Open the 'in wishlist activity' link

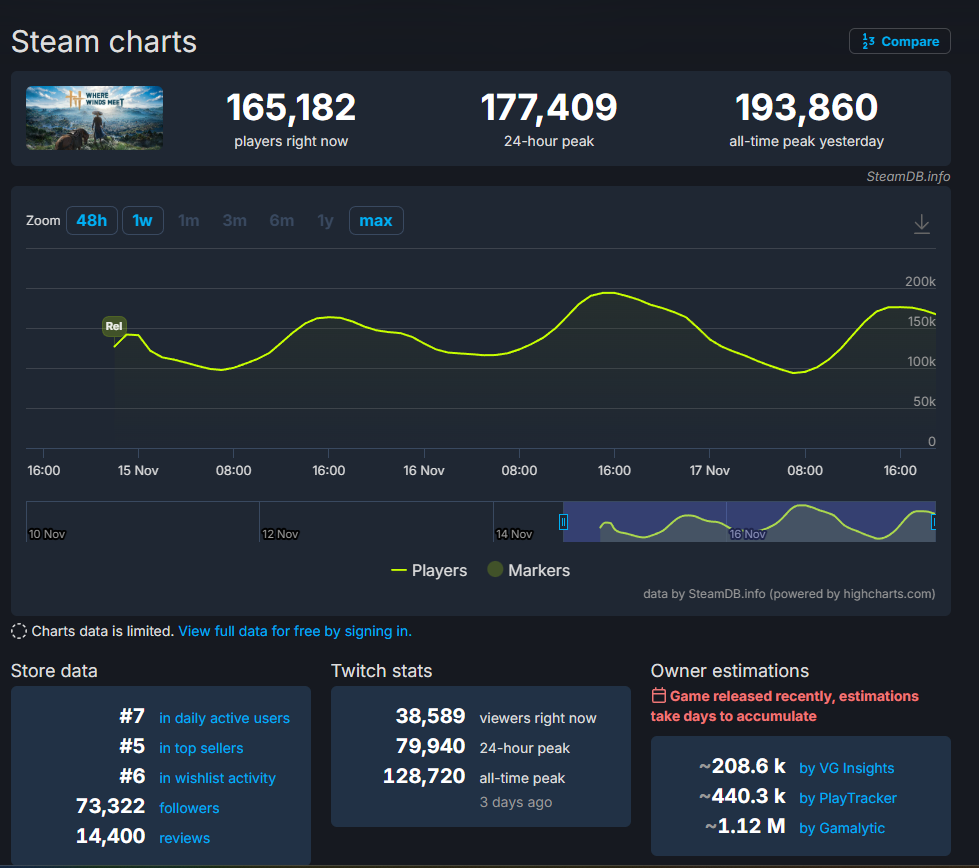point(217,778)
